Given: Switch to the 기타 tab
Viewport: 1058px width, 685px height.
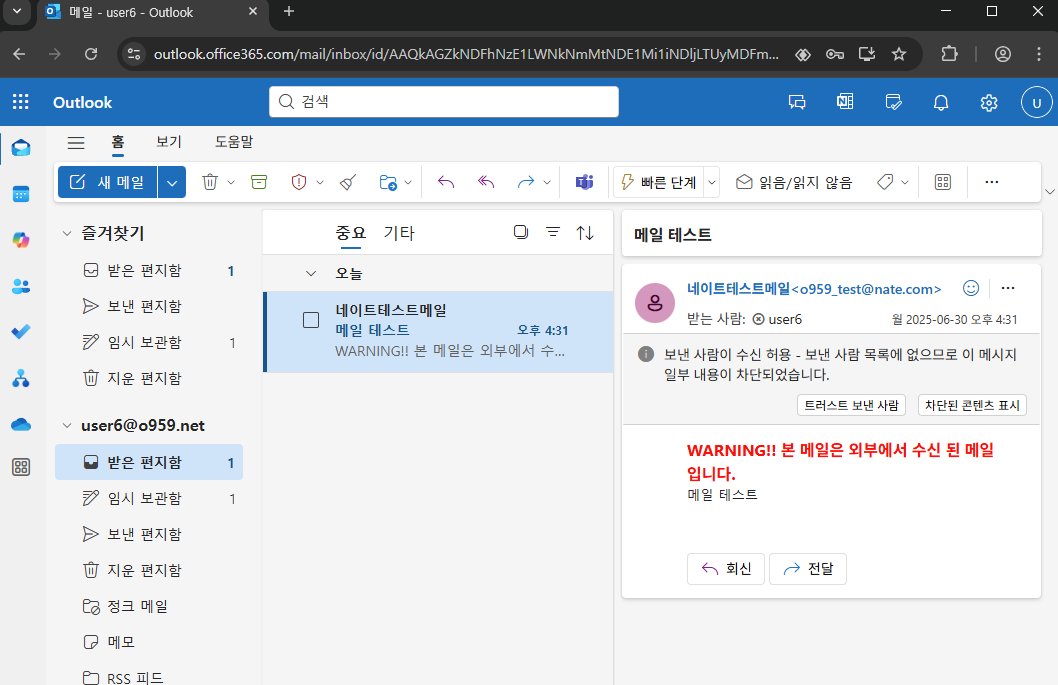Looking at the screenshot, I should click(398, 231).
